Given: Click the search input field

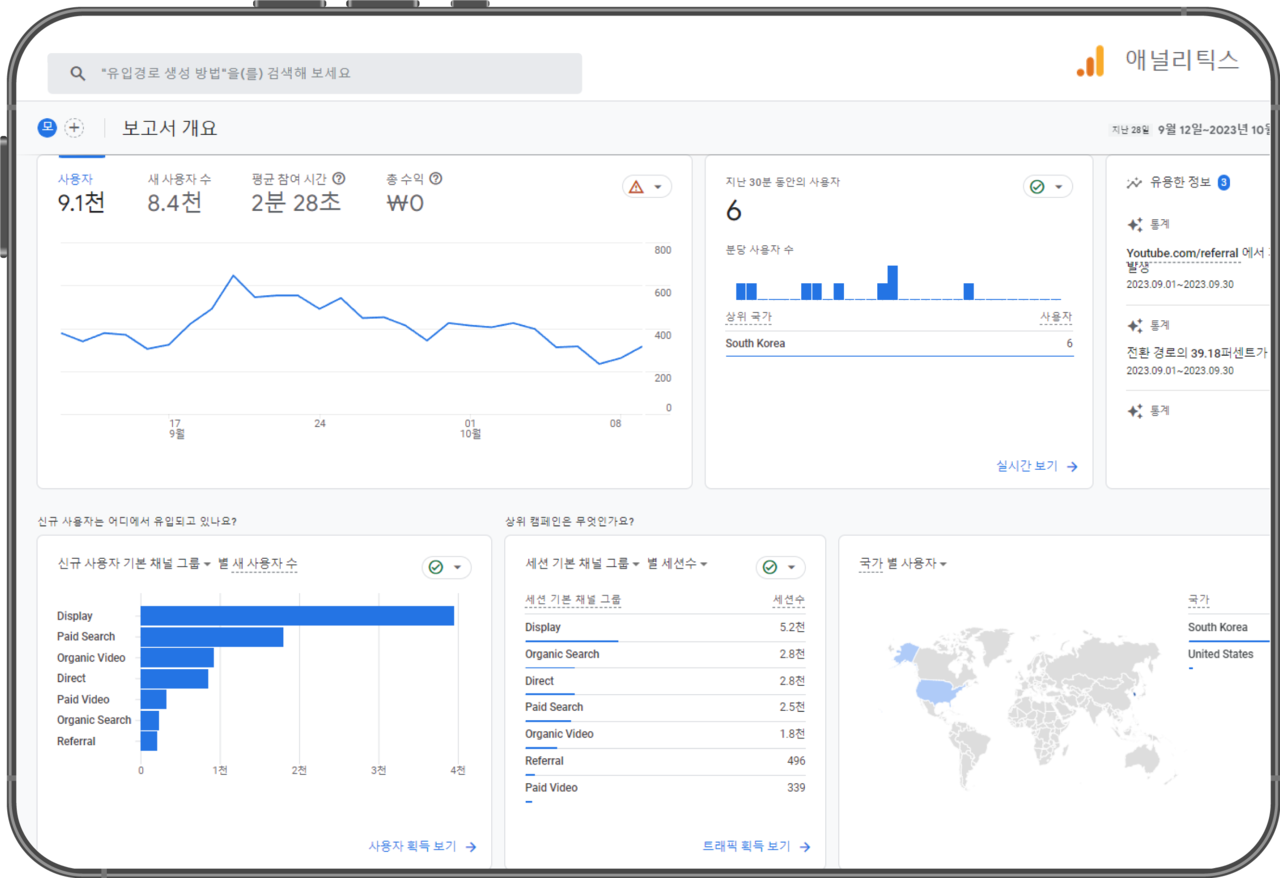Looking at the screenshot, I should (330, 74).
